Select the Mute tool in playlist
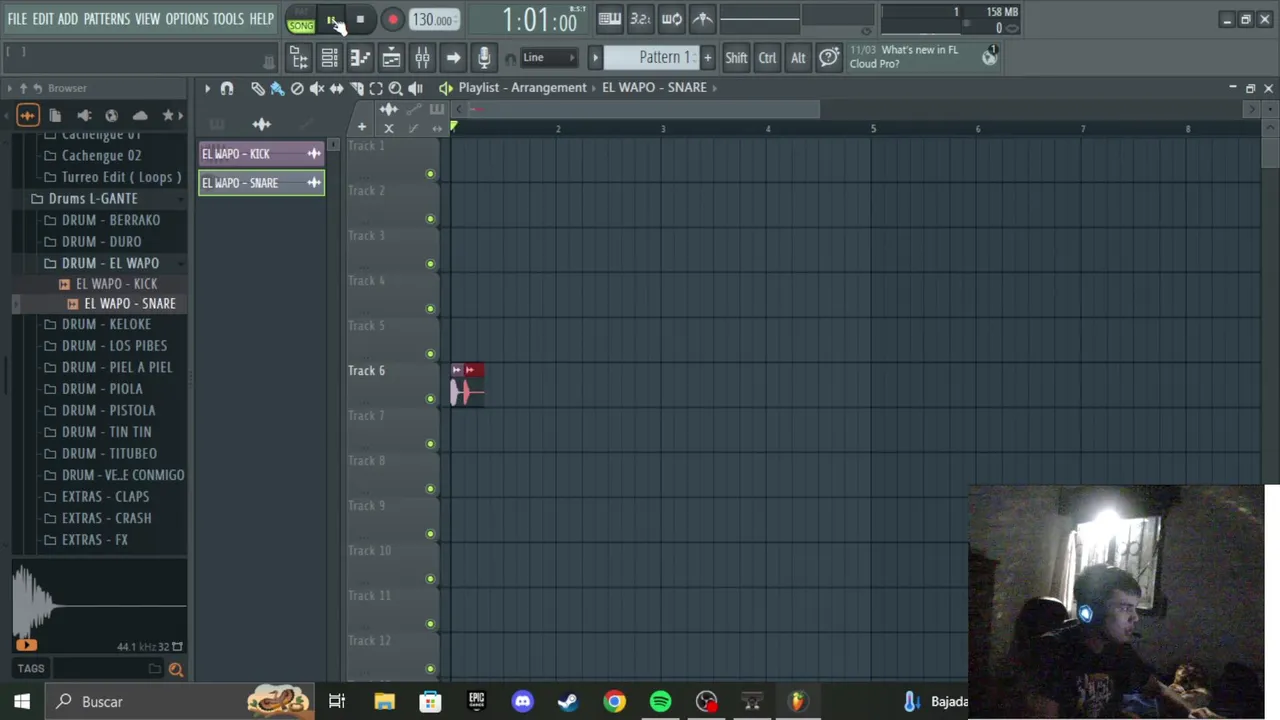 pyautogui.click(x=317, y=89)
